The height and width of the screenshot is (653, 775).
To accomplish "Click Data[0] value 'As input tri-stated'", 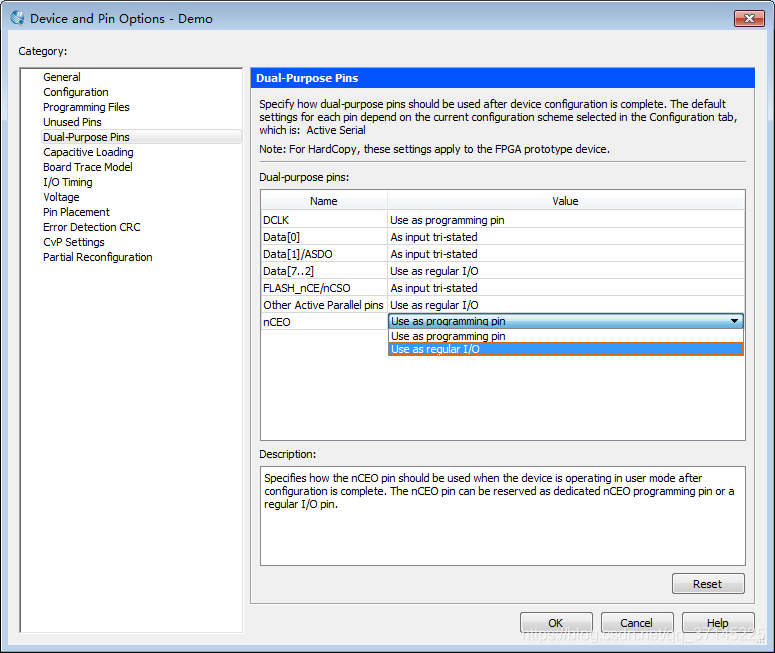I will (x=566, y=237).
